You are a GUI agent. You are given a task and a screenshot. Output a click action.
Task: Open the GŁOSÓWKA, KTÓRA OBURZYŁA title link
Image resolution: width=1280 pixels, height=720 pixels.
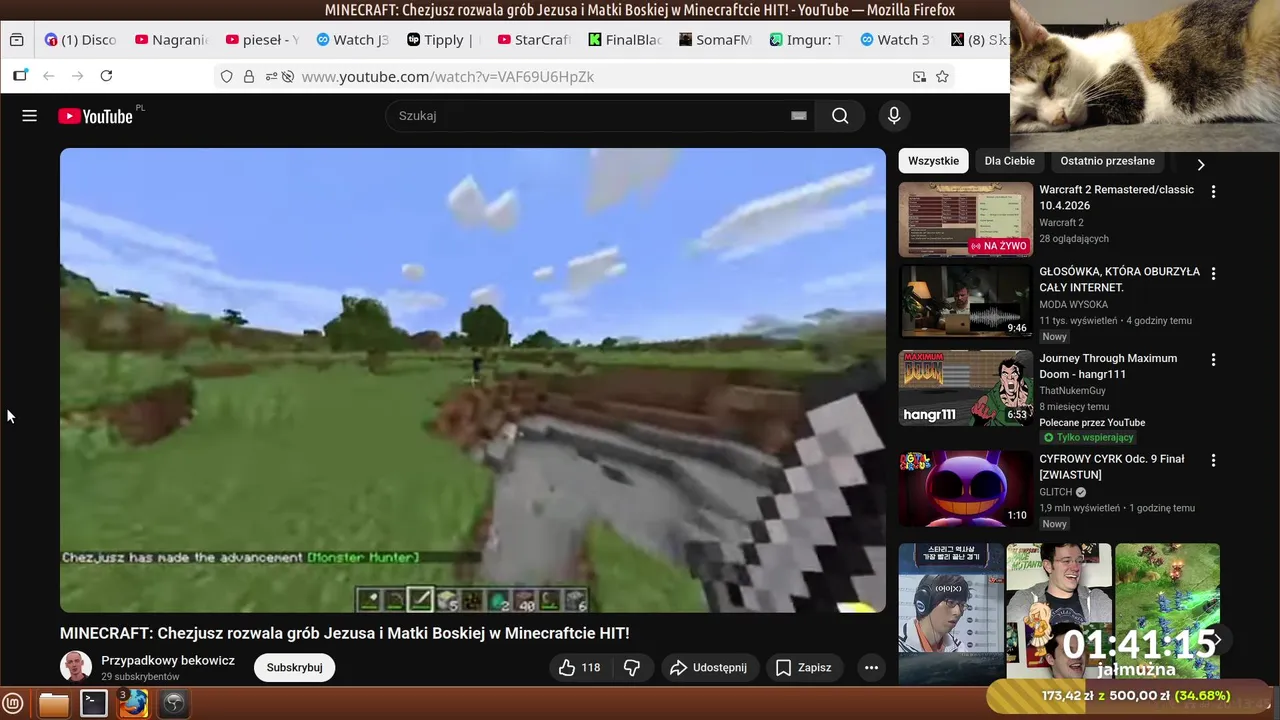1119,279
